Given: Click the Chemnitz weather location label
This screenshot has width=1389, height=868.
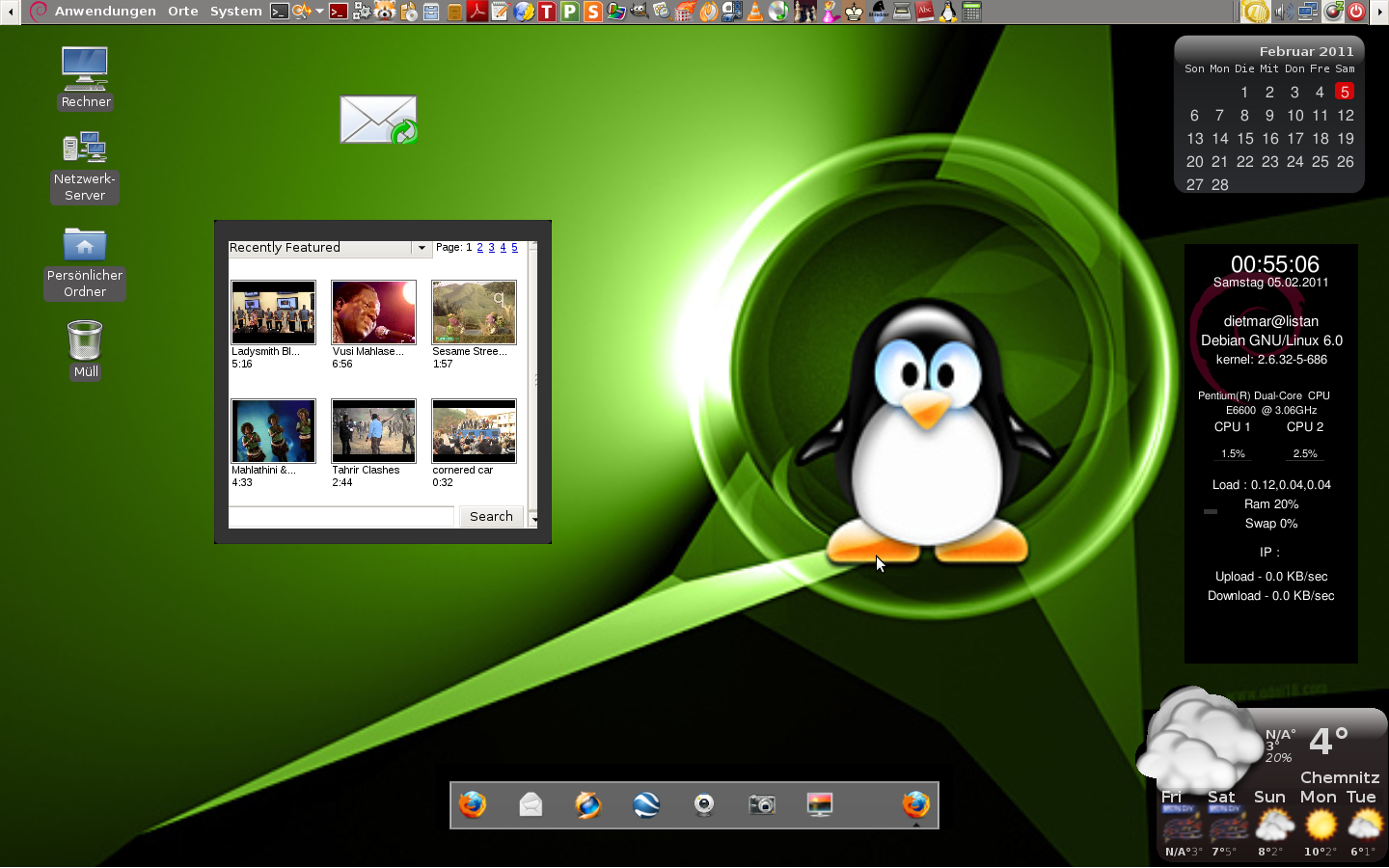Looking at the screenshot, I should (x=1340, y=777).
